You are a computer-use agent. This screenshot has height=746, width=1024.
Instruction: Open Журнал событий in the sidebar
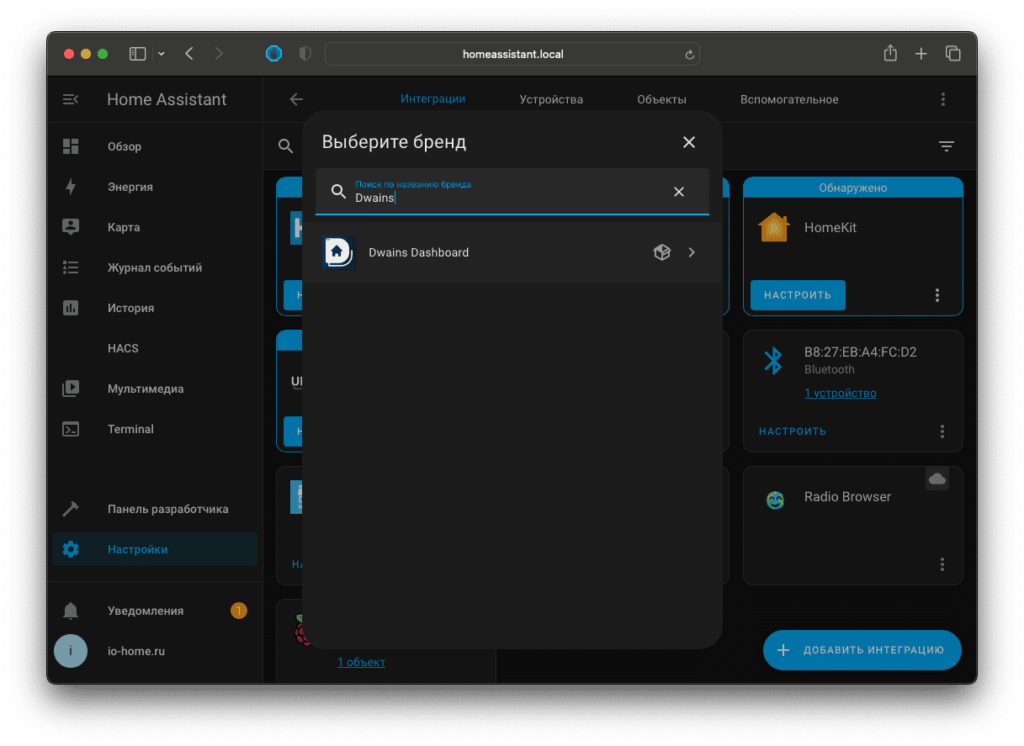pyautogui.click(x=155, y=268)
